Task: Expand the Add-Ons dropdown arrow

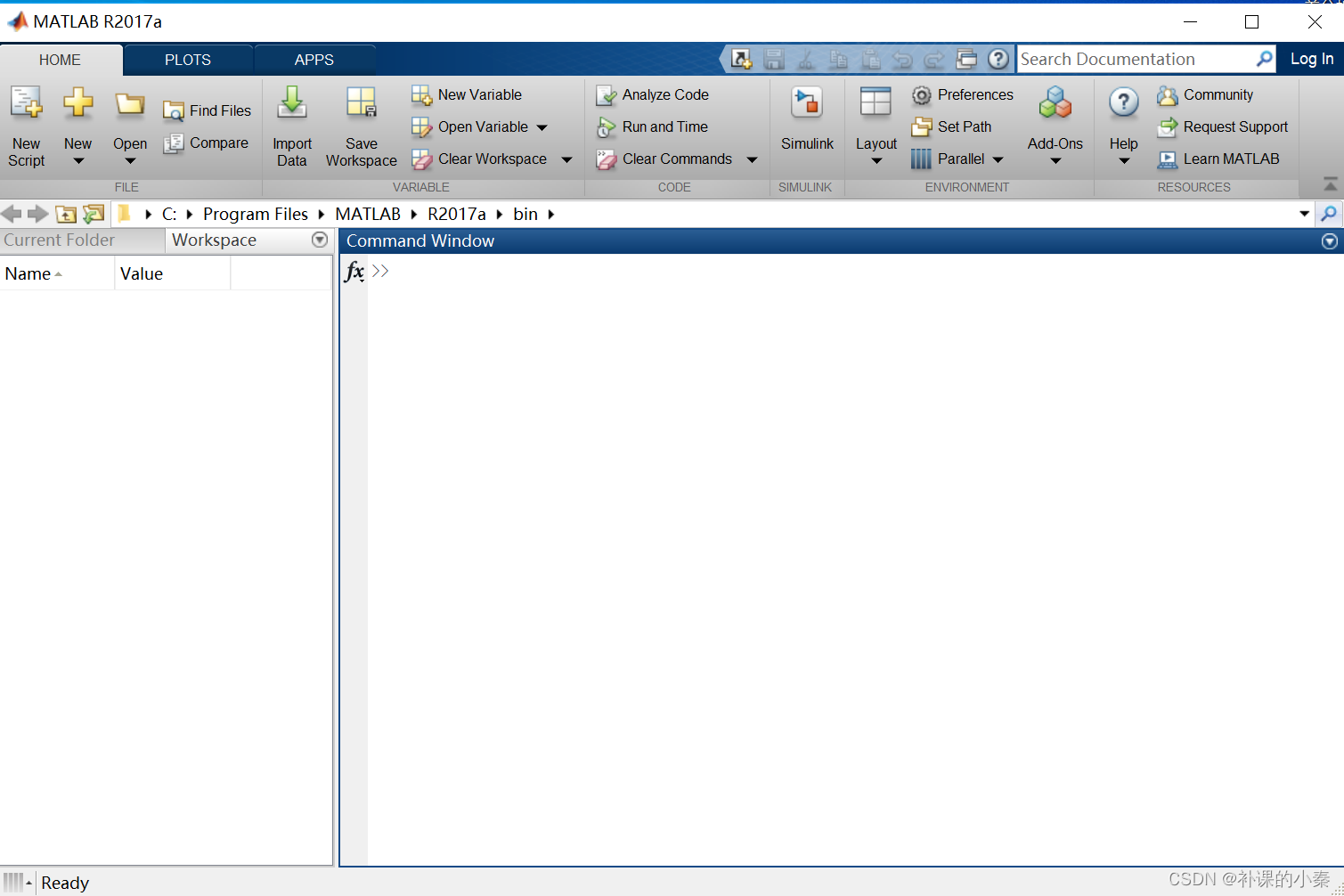Action: 1055,161
